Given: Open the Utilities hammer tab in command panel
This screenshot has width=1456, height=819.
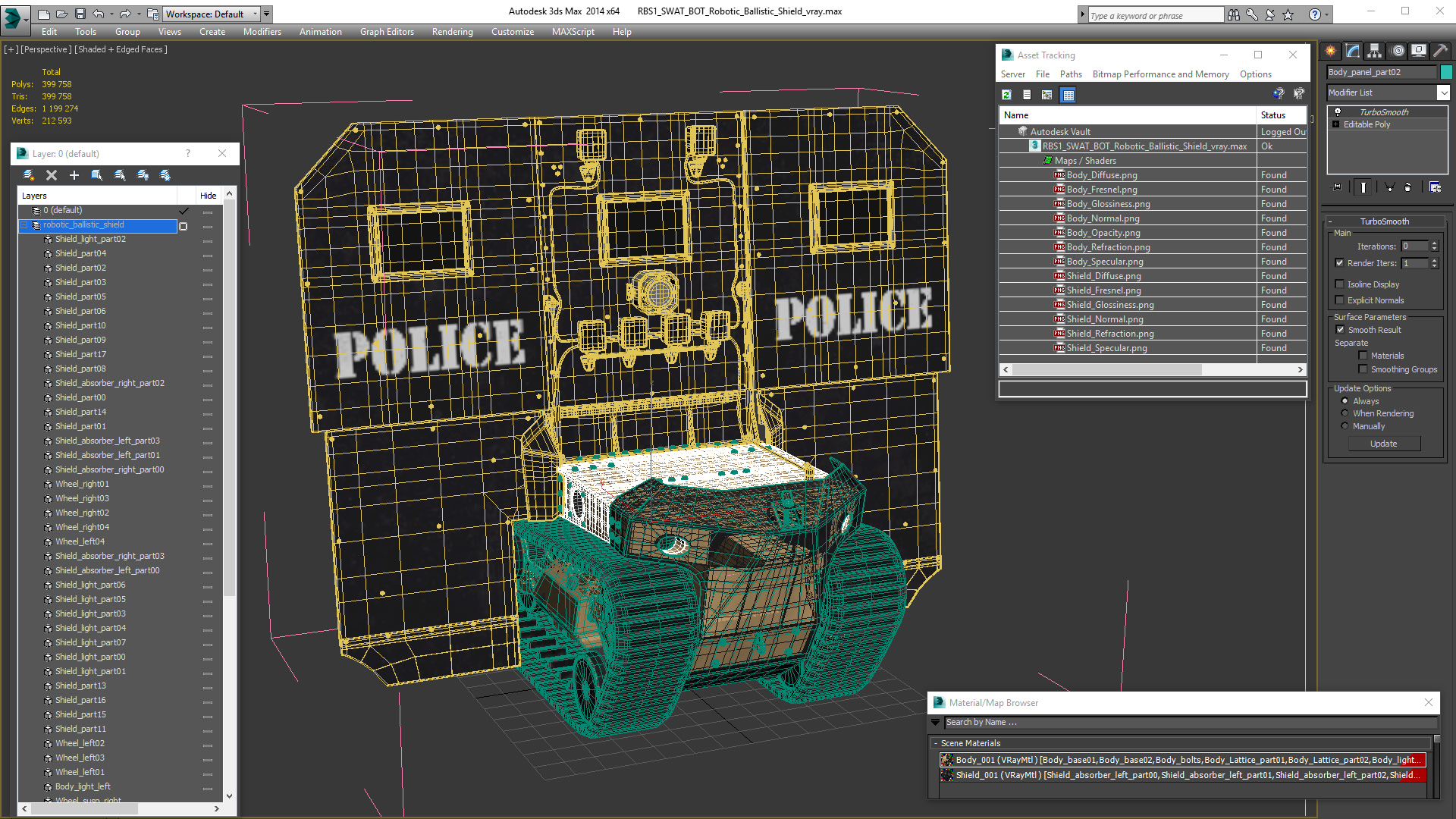Looking at the screenshot, I should click(1441, 51).
